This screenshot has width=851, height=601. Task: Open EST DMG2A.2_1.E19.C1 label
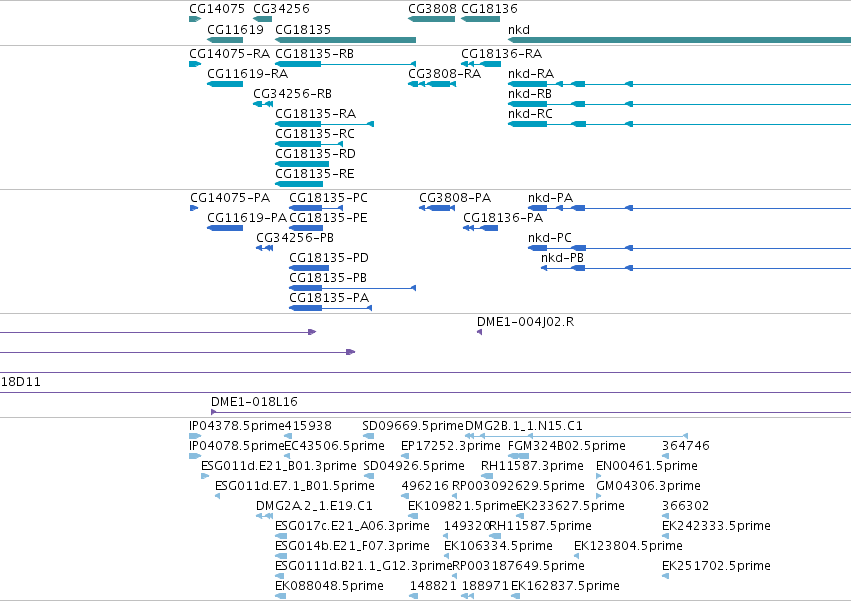tap(314, 507)
